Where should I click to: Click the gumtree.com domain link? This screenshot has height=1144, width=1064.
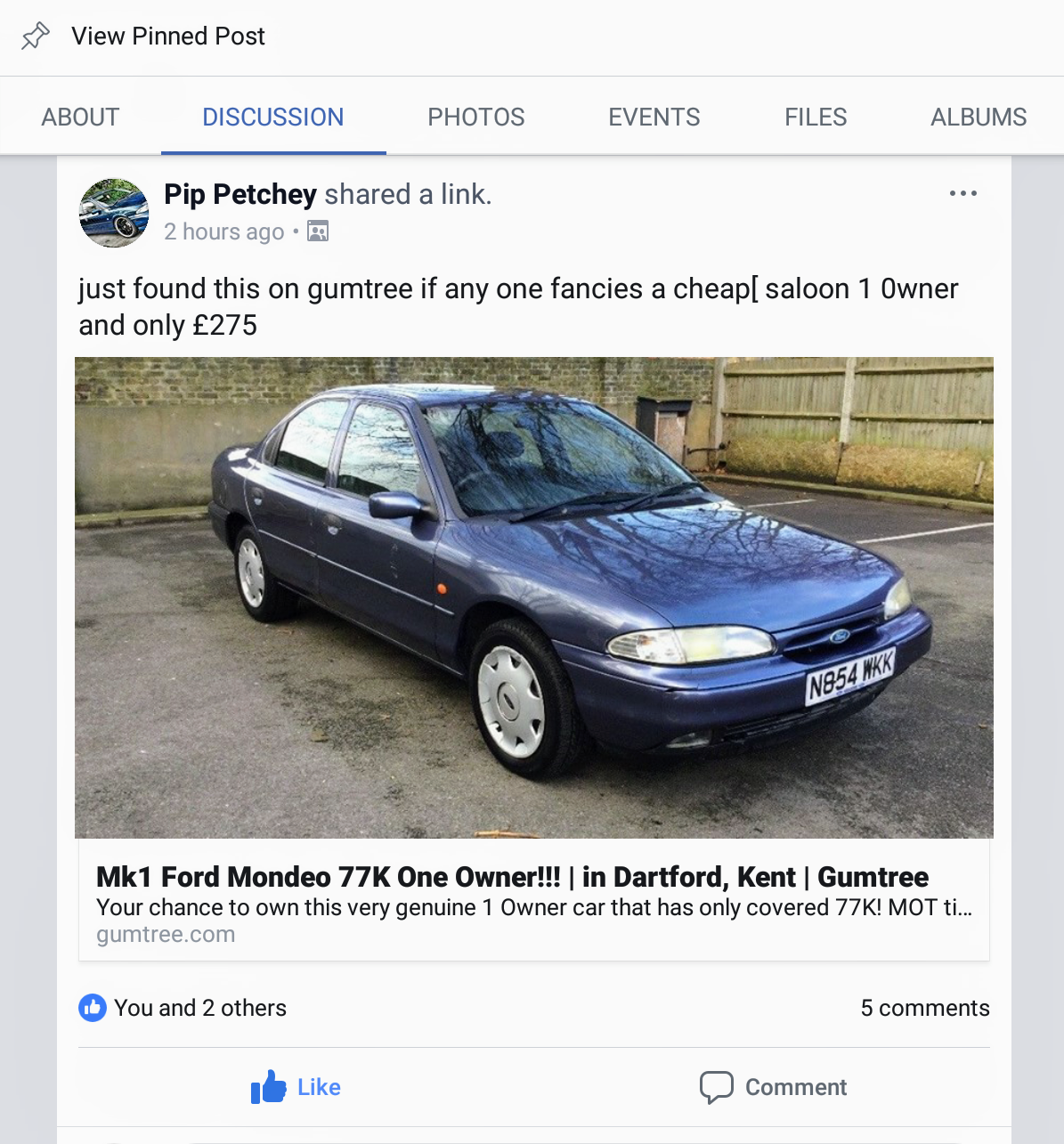[x=166, y=934]
